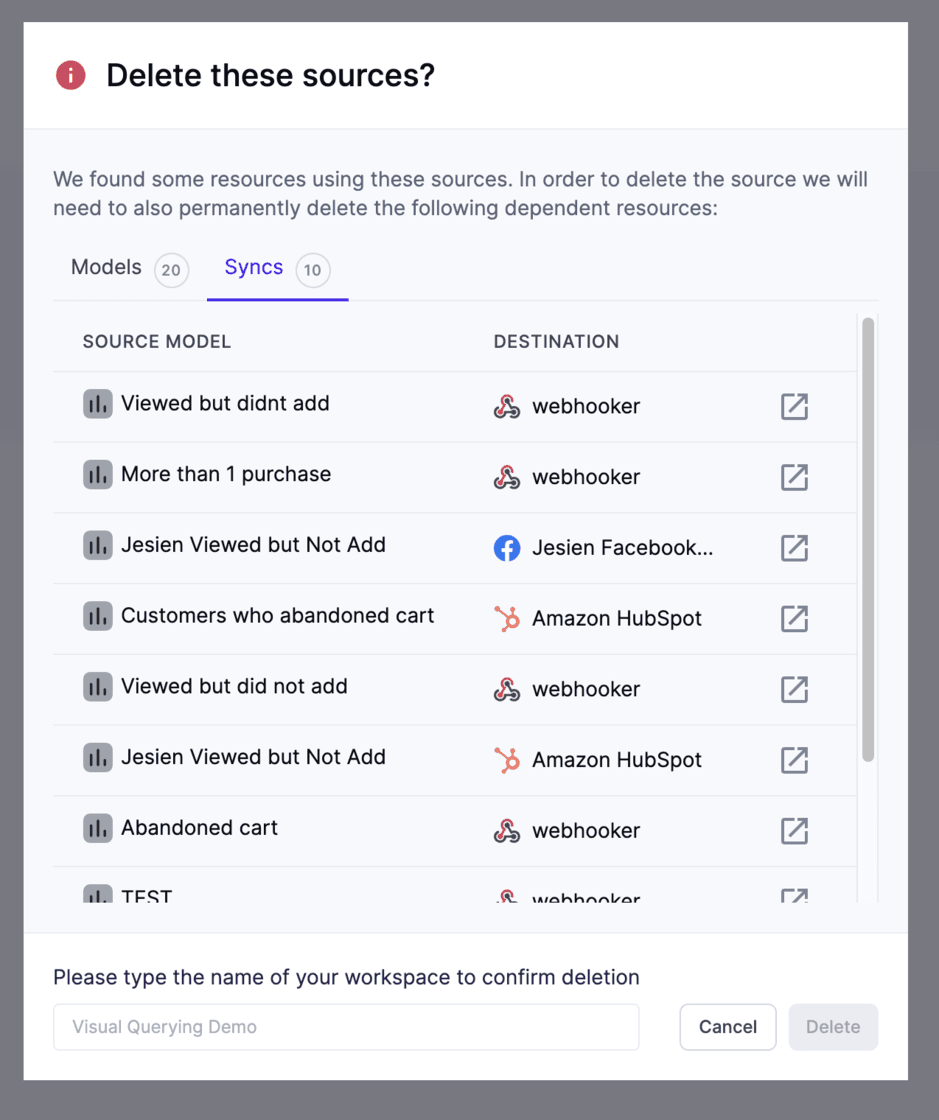Image resolution: width=939 pixels, height=1120 pixels.
Task: Open external link for More than 1 purchase
Action: 794,477
